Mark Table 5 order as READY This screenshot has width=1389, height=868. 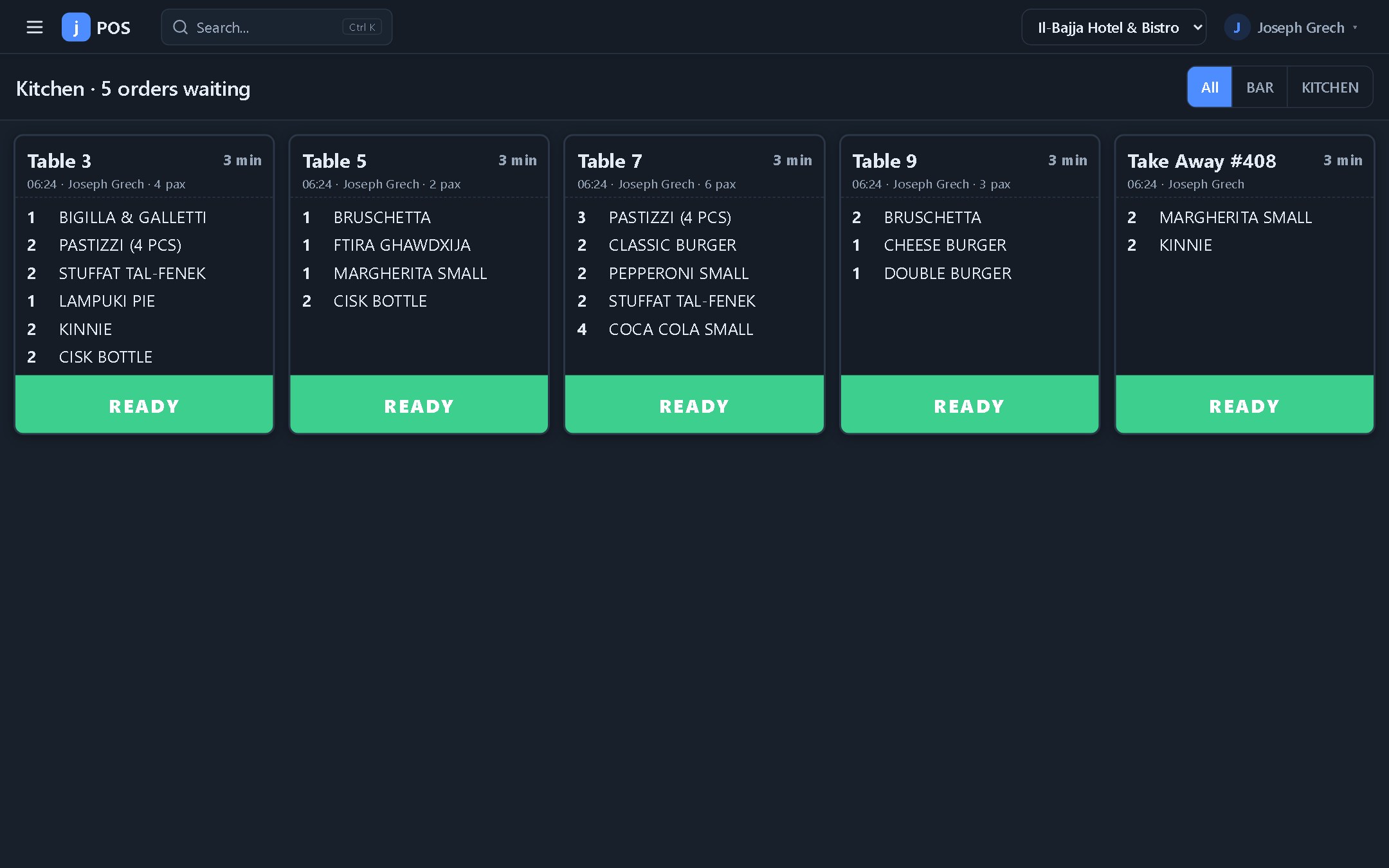pyautogui.click(x=419, y=404)
